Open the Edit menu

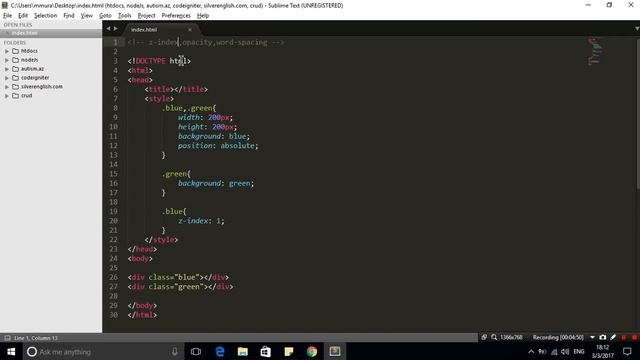[23, 16]
